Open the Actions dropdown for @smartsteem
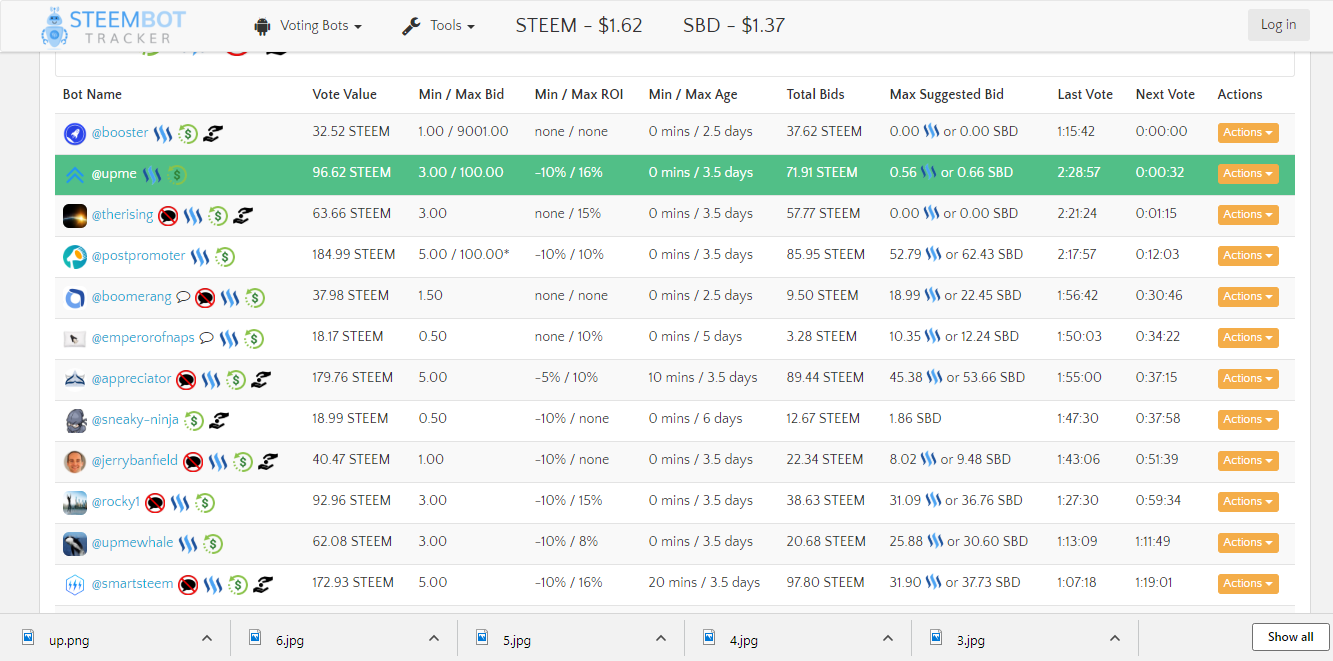 click(1248, 584)
